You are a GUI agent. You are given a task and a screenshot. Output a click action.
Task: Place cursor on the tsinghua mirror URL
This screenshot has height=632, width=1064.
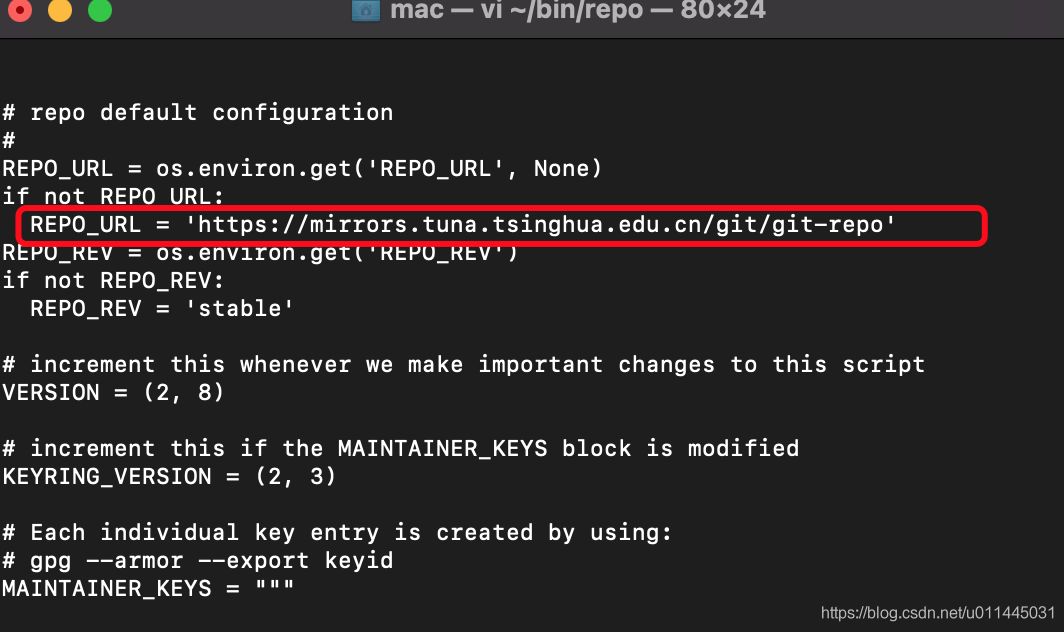[x=541, y=225]
